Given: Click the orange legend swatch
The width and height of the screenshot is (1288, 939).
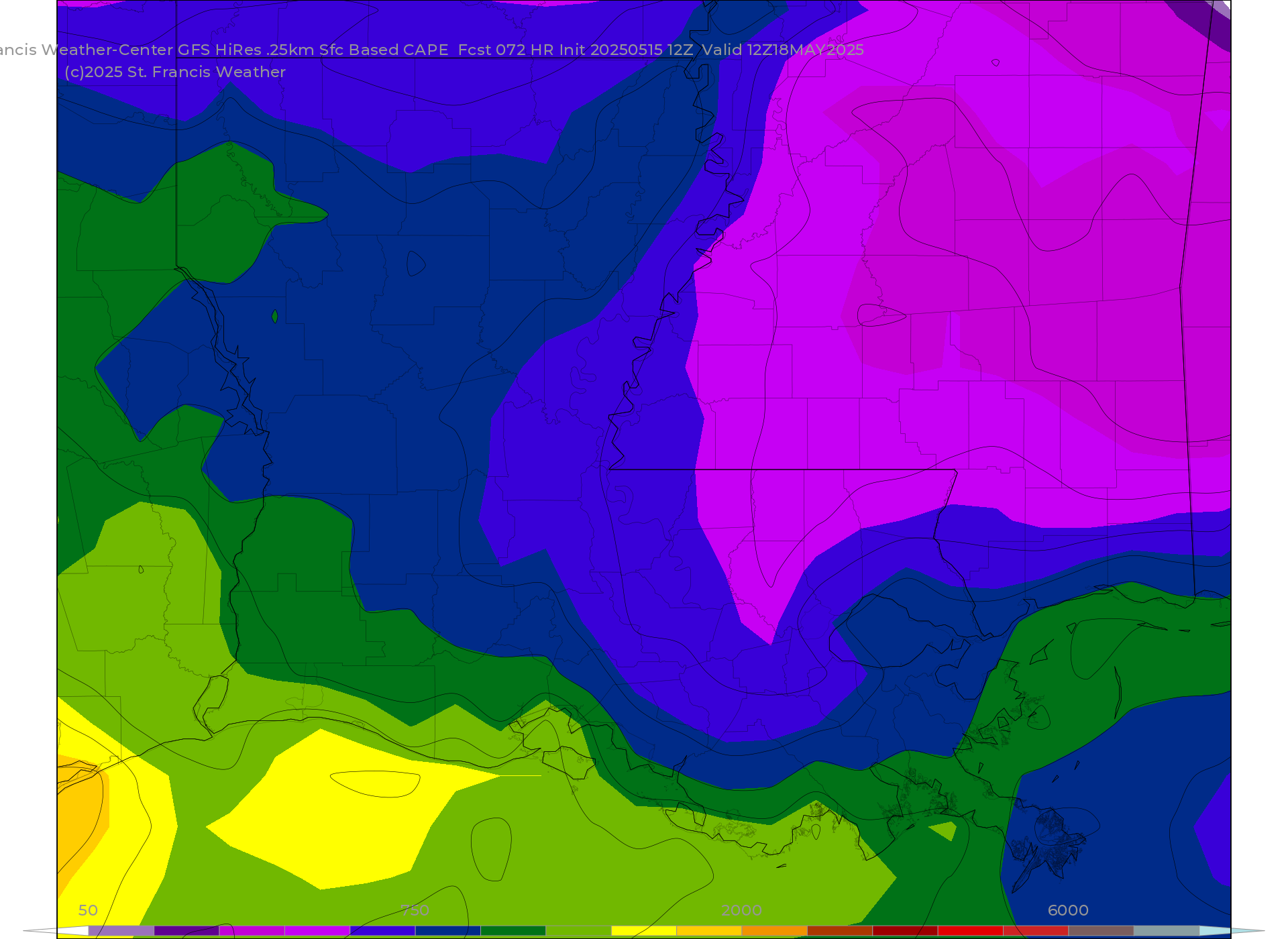Looking at the screenshot, I should 774,931.
